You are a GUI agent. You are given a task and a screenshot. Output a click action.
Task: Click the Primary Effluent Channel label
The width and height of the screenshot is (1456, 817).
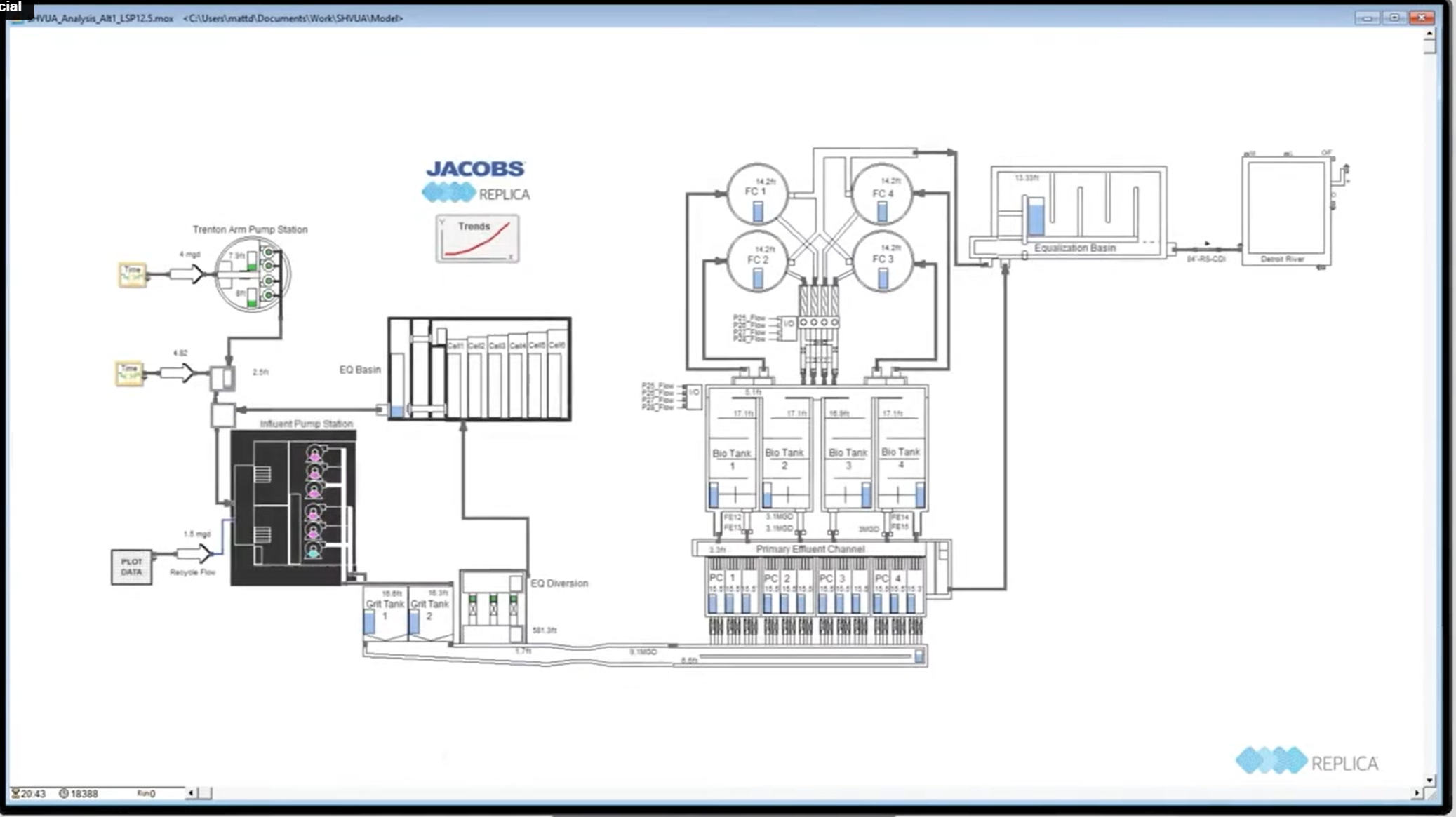pyautogui.click(x=810, y=549)
